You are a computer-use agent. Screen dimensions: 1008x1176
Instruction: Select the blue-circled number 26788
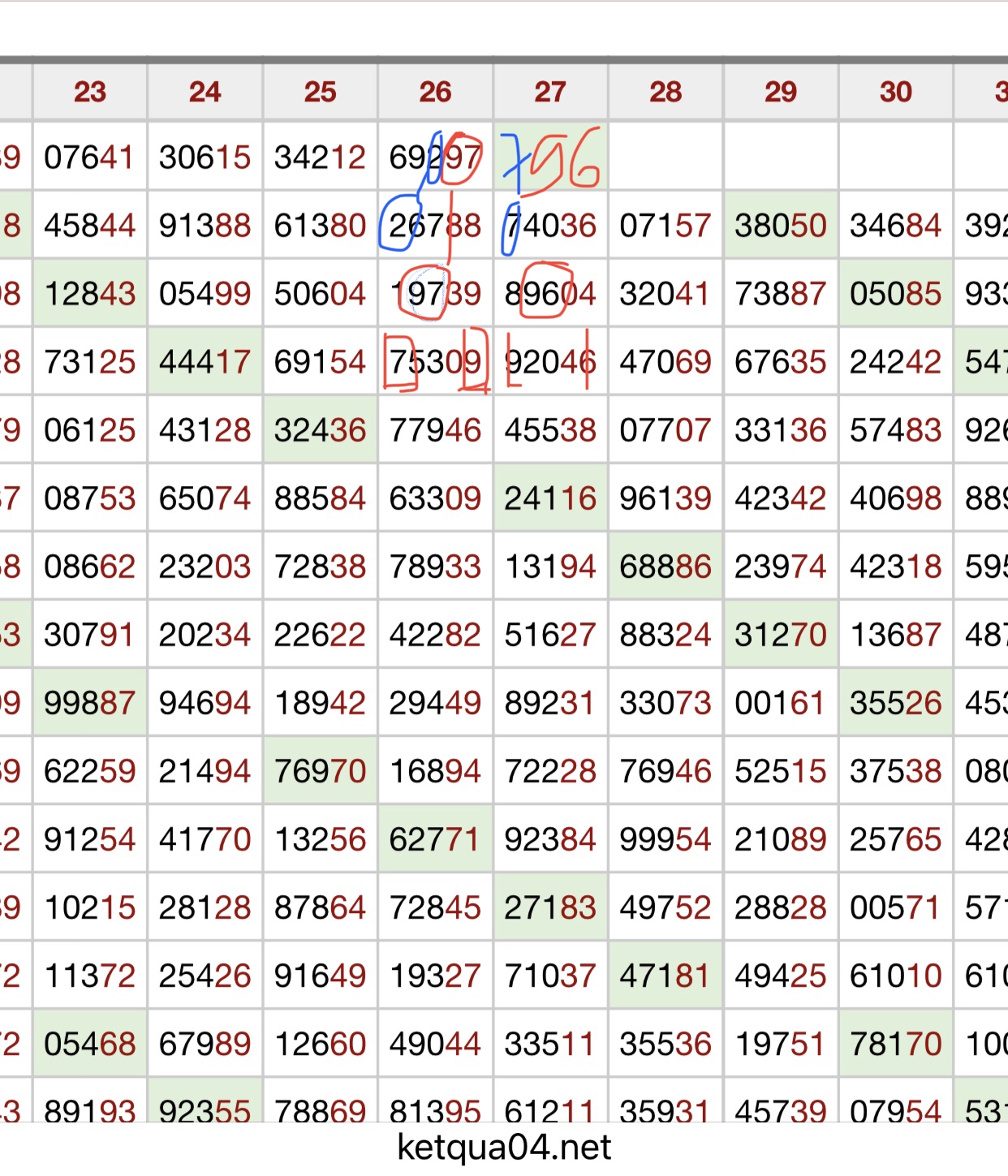435,226
